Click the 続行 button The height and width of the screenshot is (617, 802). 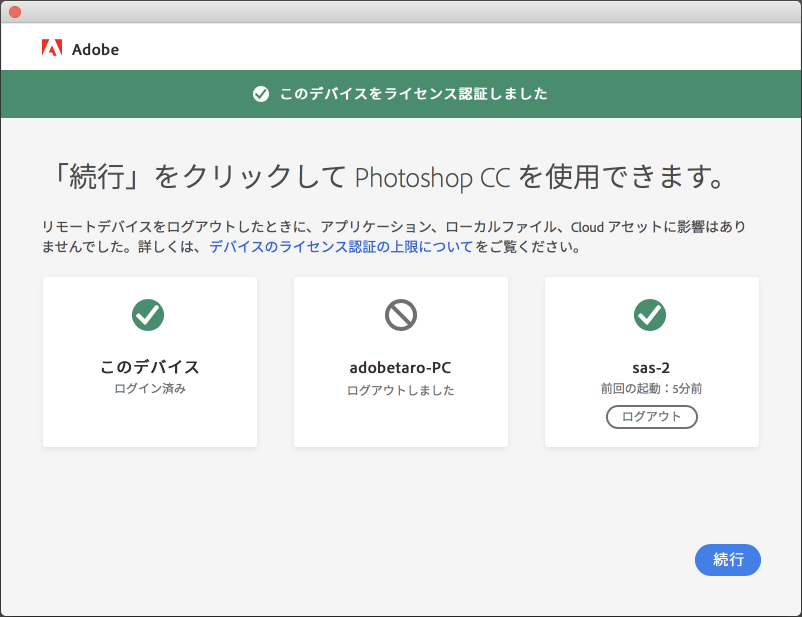tap(727, 560)
